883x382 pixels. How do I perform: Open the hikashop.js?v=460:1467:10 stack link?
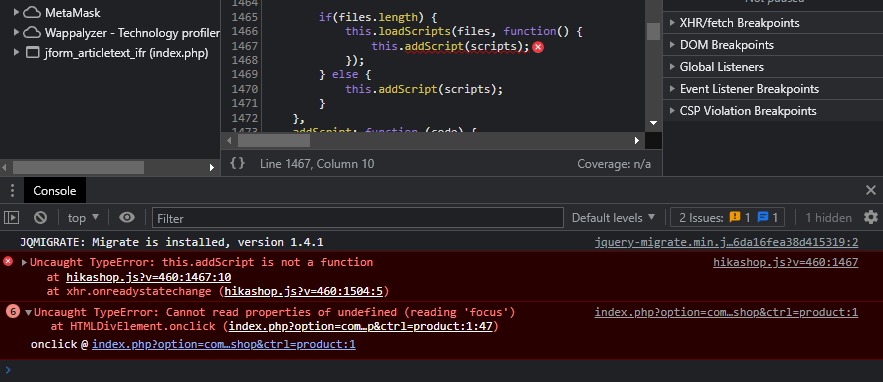(x=149, y=277)
